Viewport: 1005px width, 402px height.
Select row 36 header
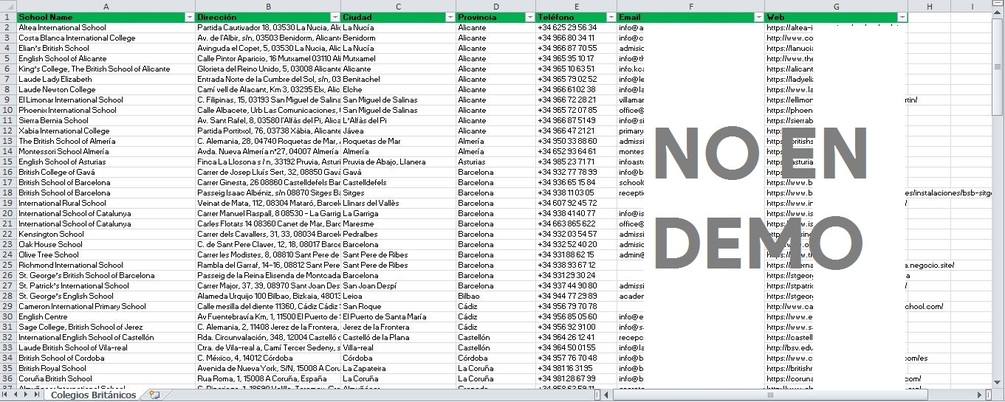pos(8,379)
